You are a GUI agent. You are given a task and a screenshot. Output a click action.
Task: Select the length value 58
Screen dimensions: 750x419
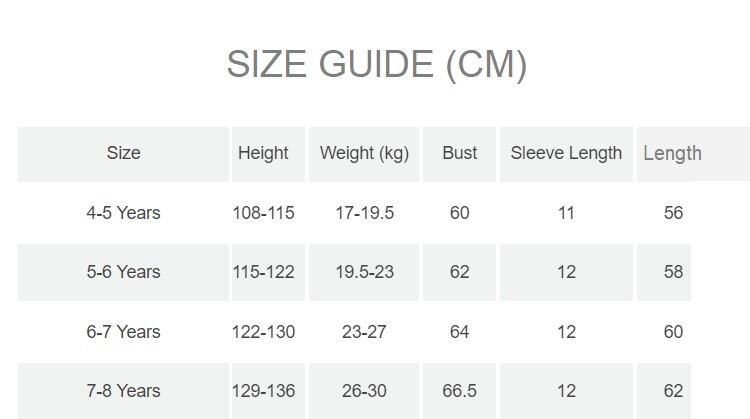click(x=673, y=272)
